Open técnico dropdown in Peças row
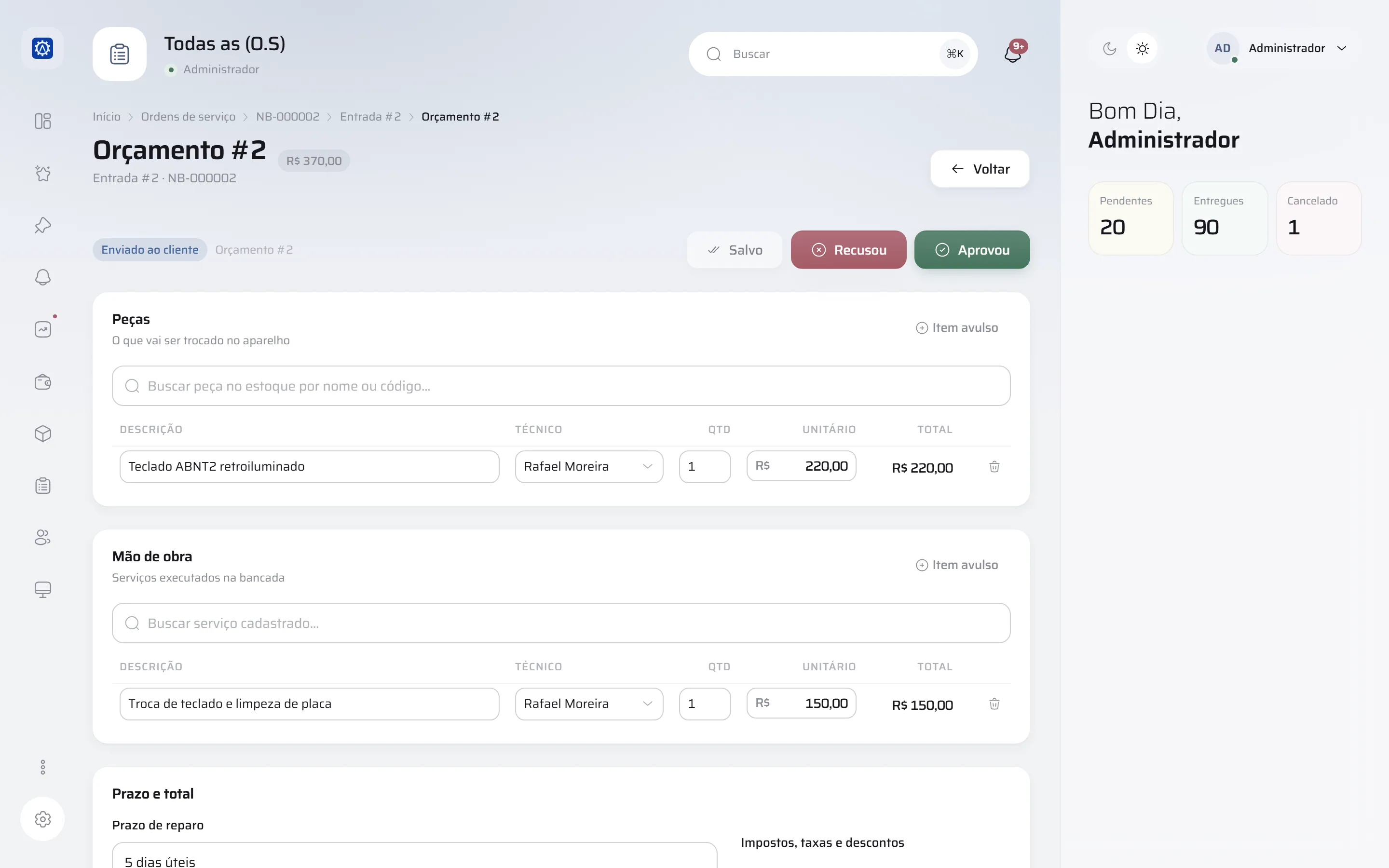 589,467
